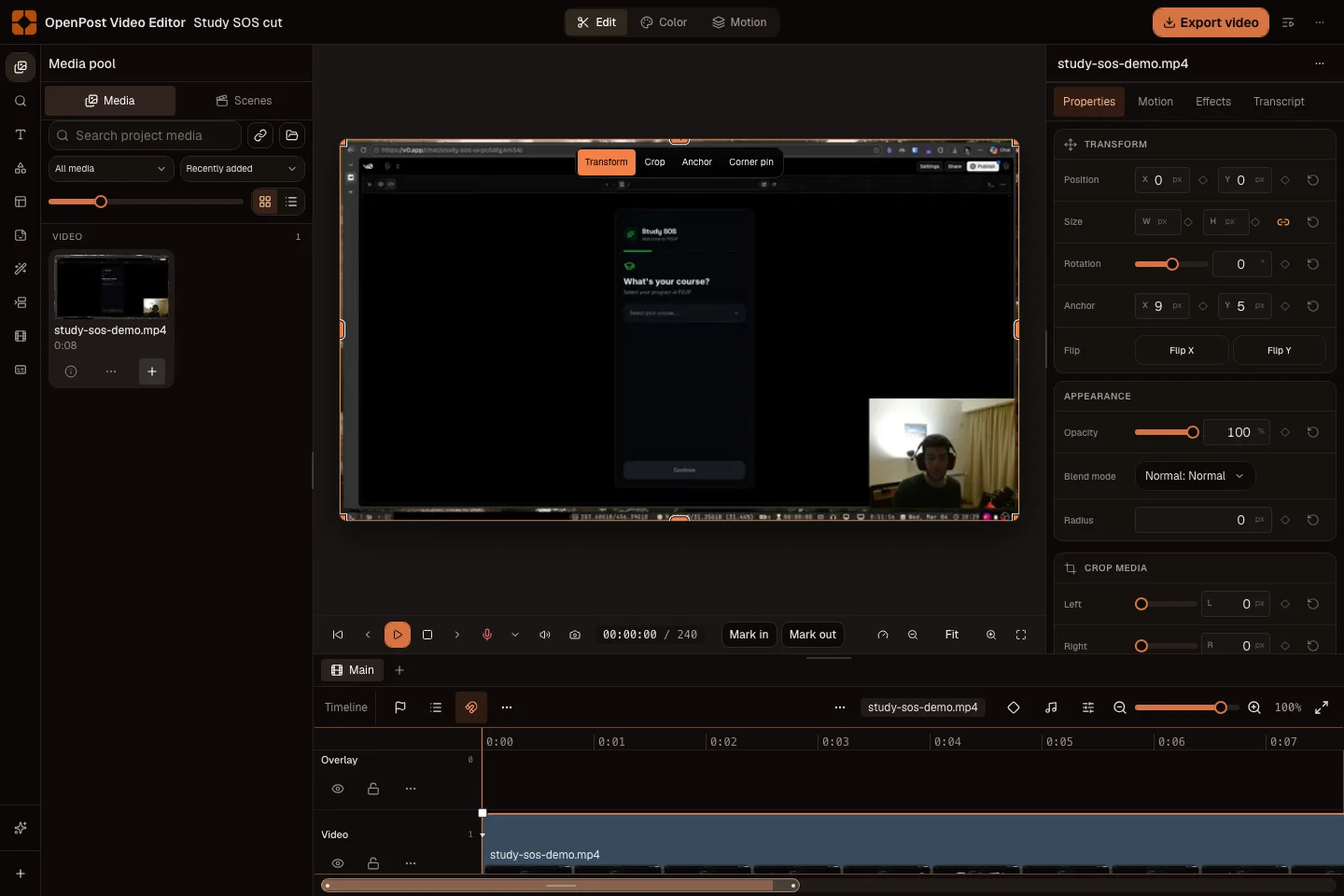Jump to start of the timeline
Screen dimensions: 1344x896
pos(338,635)
